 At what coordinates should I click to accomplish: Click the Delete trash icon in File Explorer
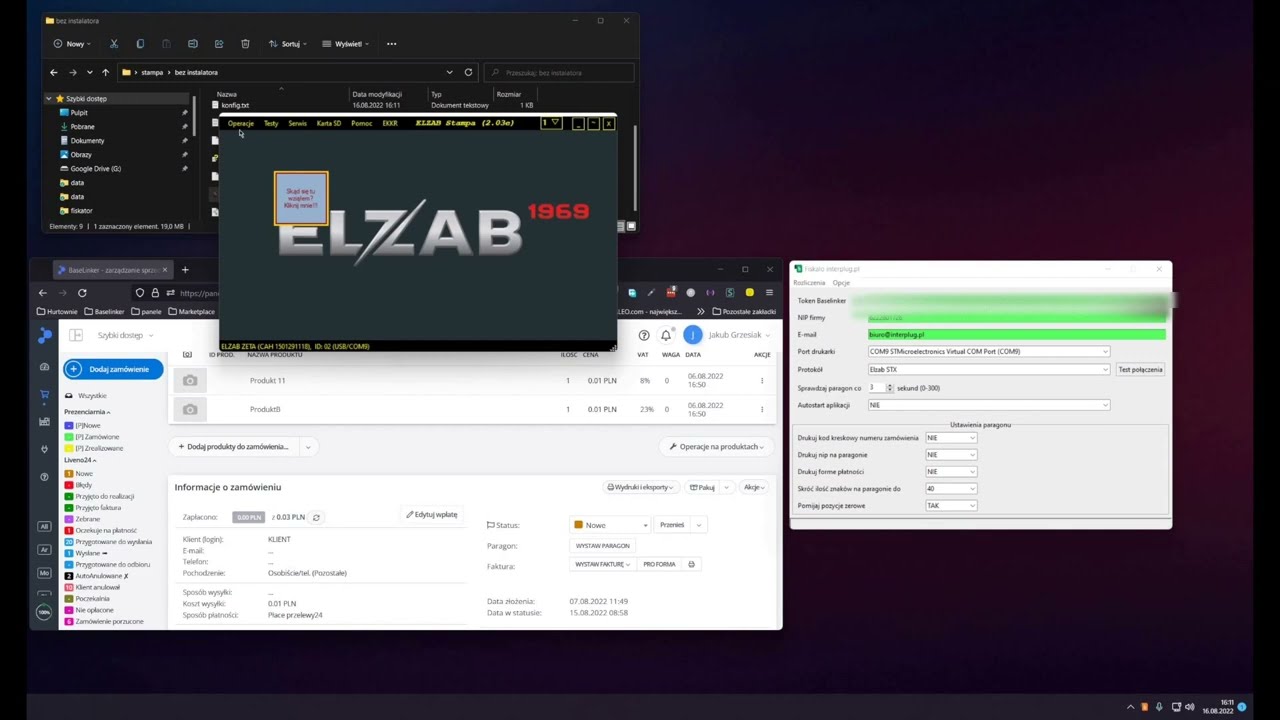pyautogui.click(x=245, y=44)
